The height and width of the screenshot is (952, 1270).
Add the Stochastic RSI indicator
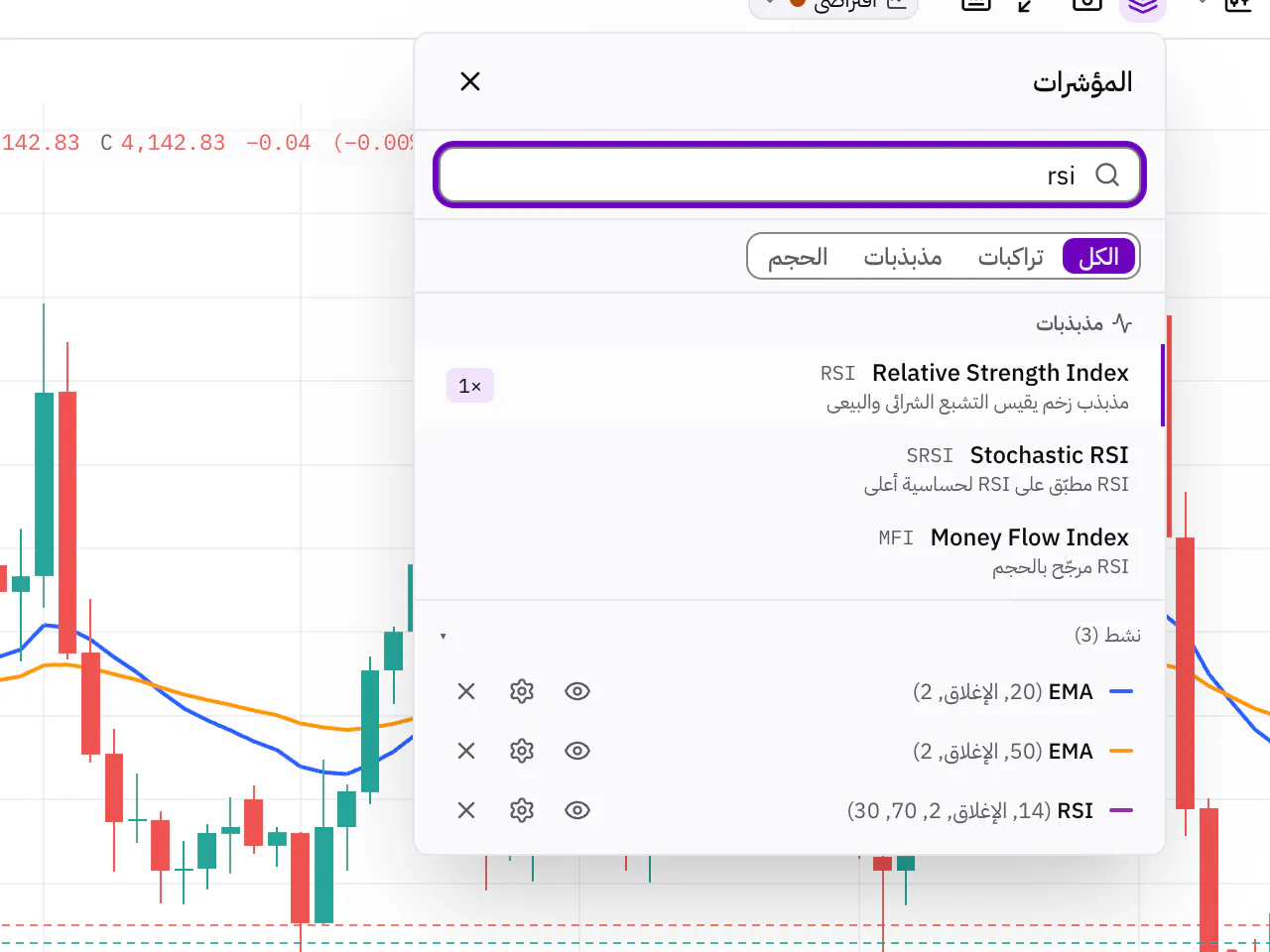[790, 469]
